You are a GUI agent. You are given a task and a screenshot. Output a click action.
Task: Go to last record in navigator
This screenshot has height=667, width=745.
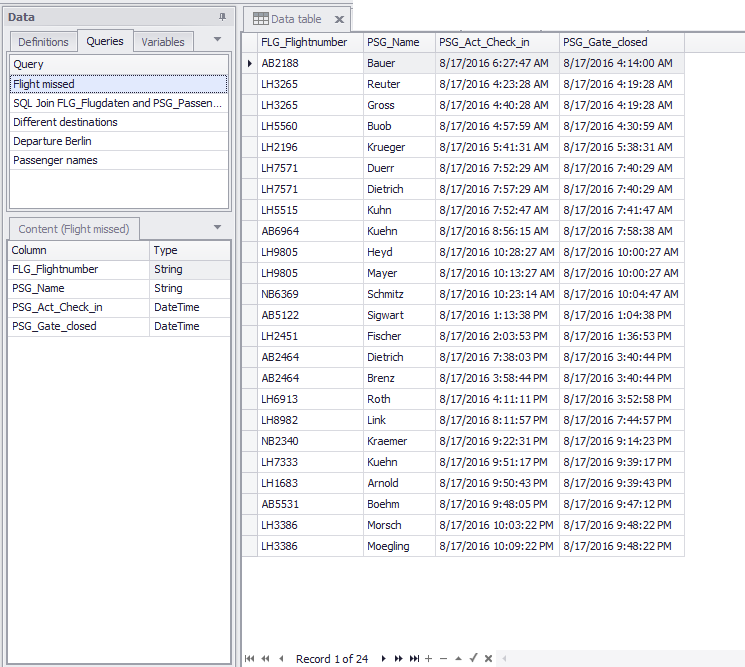(414, 658)
